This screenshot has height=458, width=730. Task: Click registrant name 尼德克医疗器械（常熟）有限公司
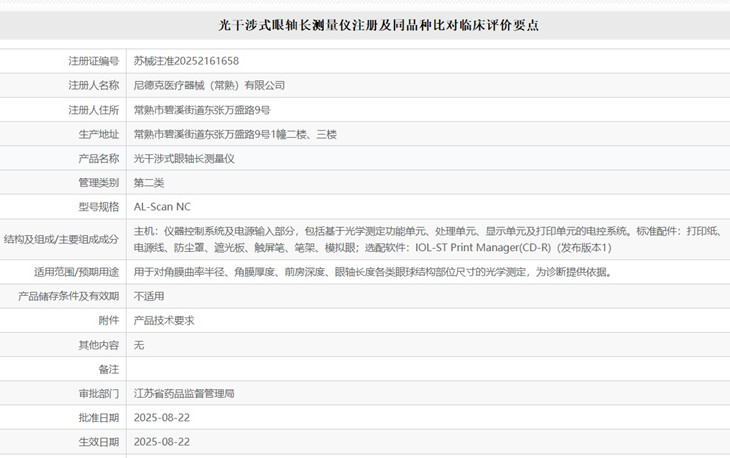[209, 85]
